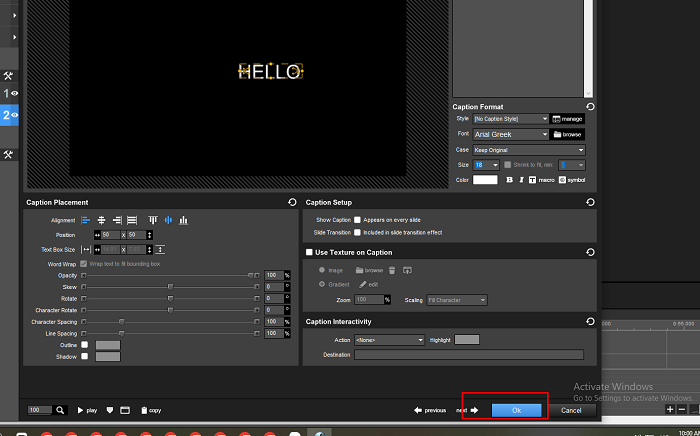The width and height of the screenshot is (700, 436).
Task: Click the Destination input field
Action: point(469,355)
